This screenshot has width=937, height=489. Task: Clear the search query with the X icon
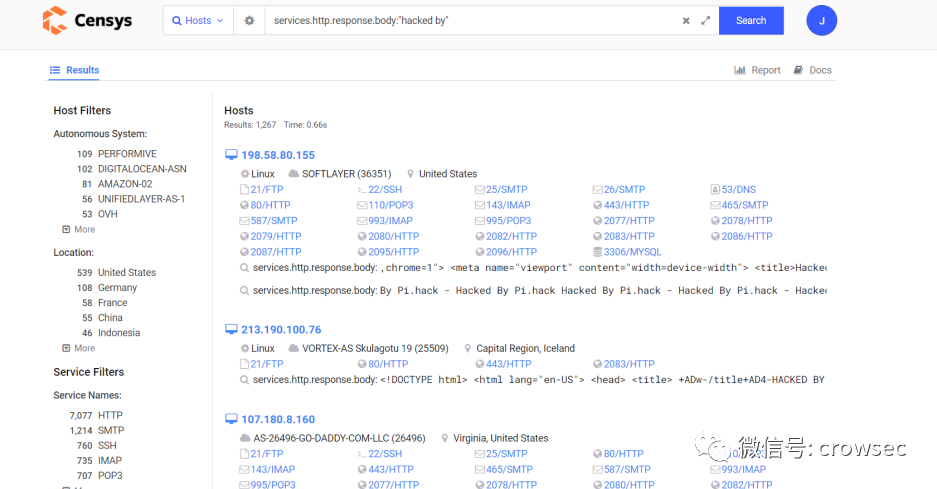tap(686, 20)
